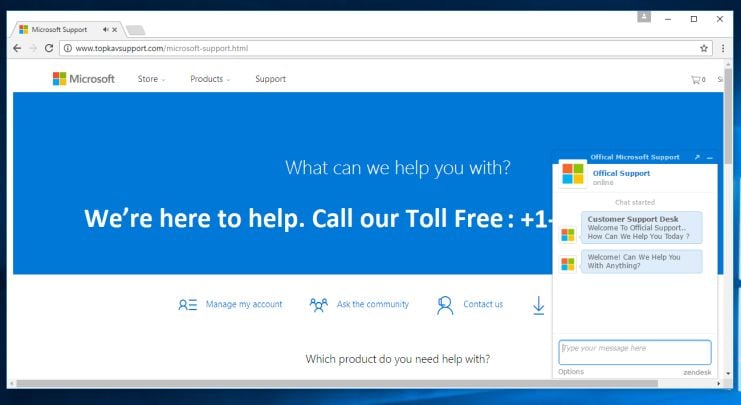
Task: Open the Chrome three-dot menu
Action: point(723,48)
